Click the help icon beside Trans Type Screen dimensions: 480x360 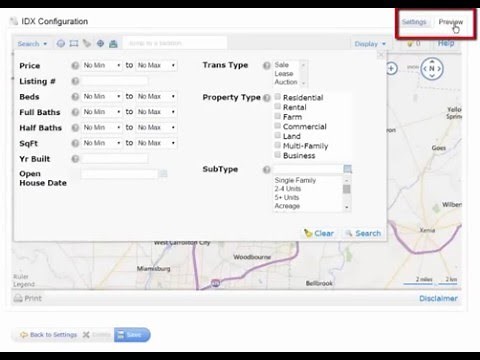coord(267,66)
